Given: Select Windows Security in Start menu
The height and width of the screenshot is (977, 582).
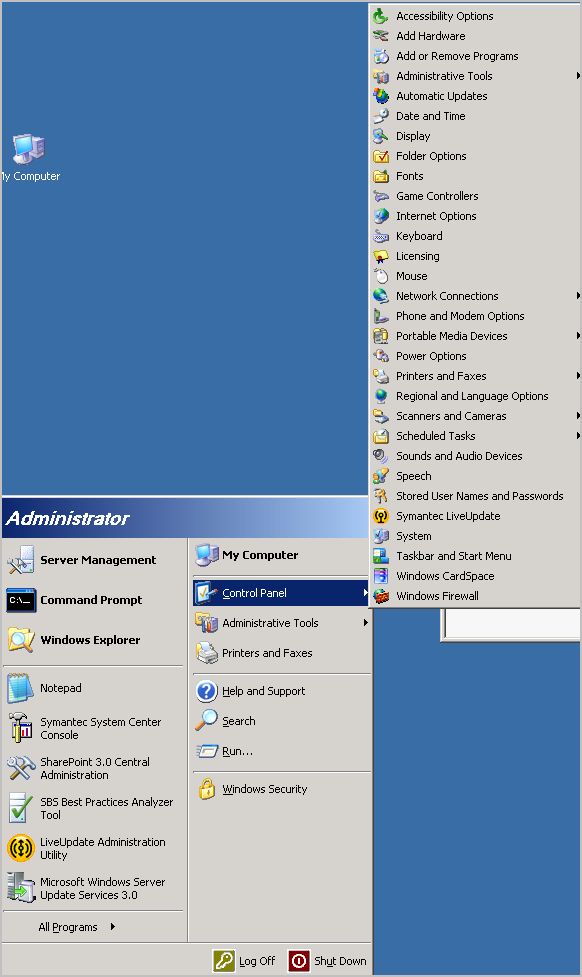Looking at the screenshot, I should click(x=281, y=789).
